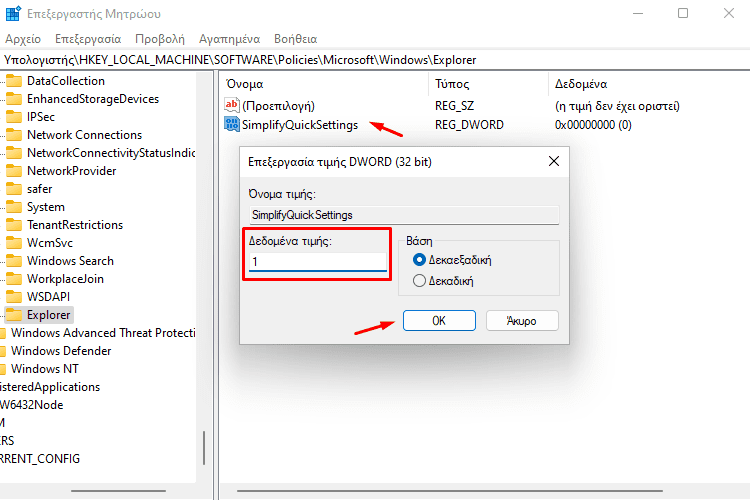
Task: Click the NetworkProvider folder icon
Action: coord(14,171)
